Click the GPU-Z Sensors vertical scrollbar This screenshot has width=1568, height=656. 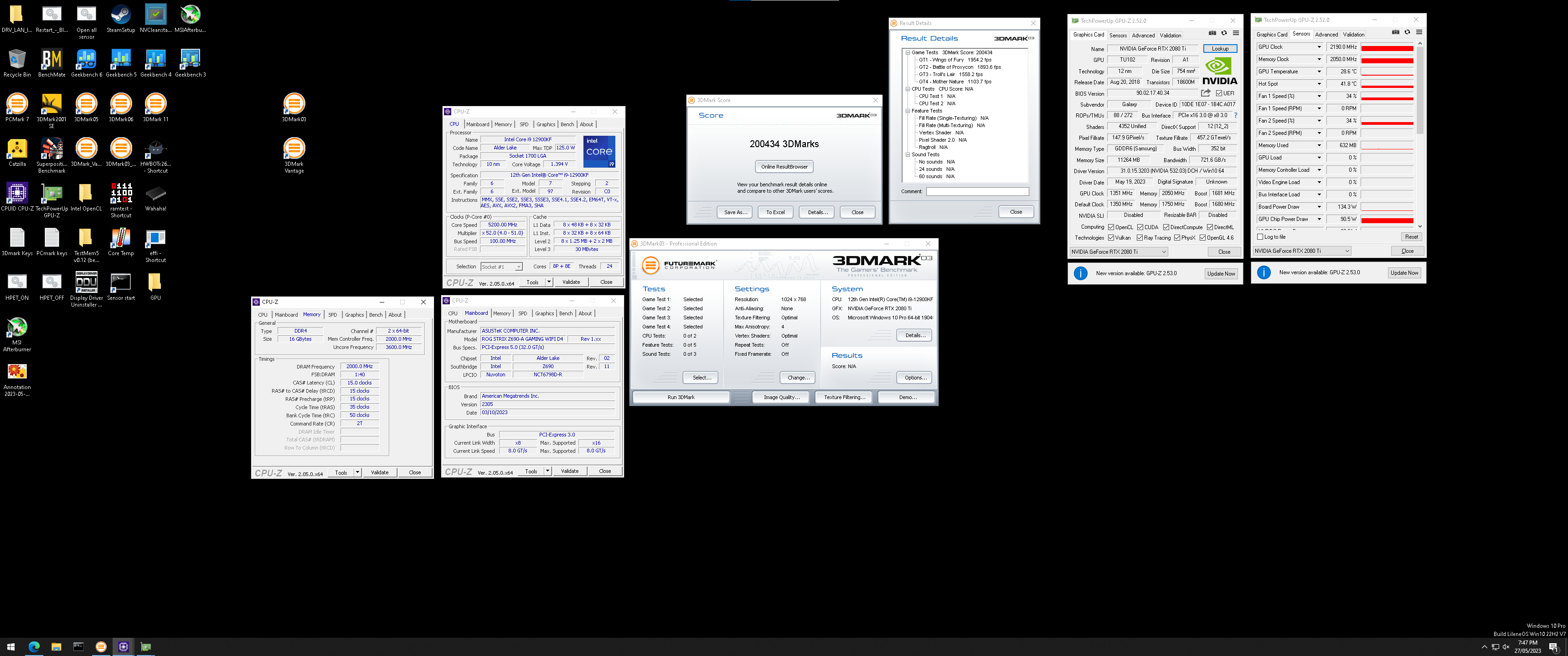pyautogui.click(x=1419, y=91)
